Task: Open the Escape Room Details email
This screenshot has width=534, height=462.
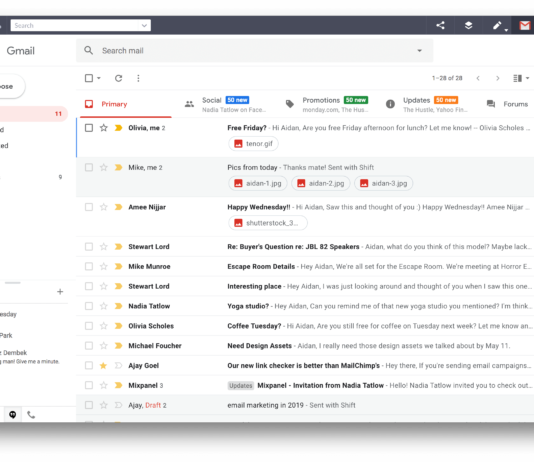Action: pos(305,267)
